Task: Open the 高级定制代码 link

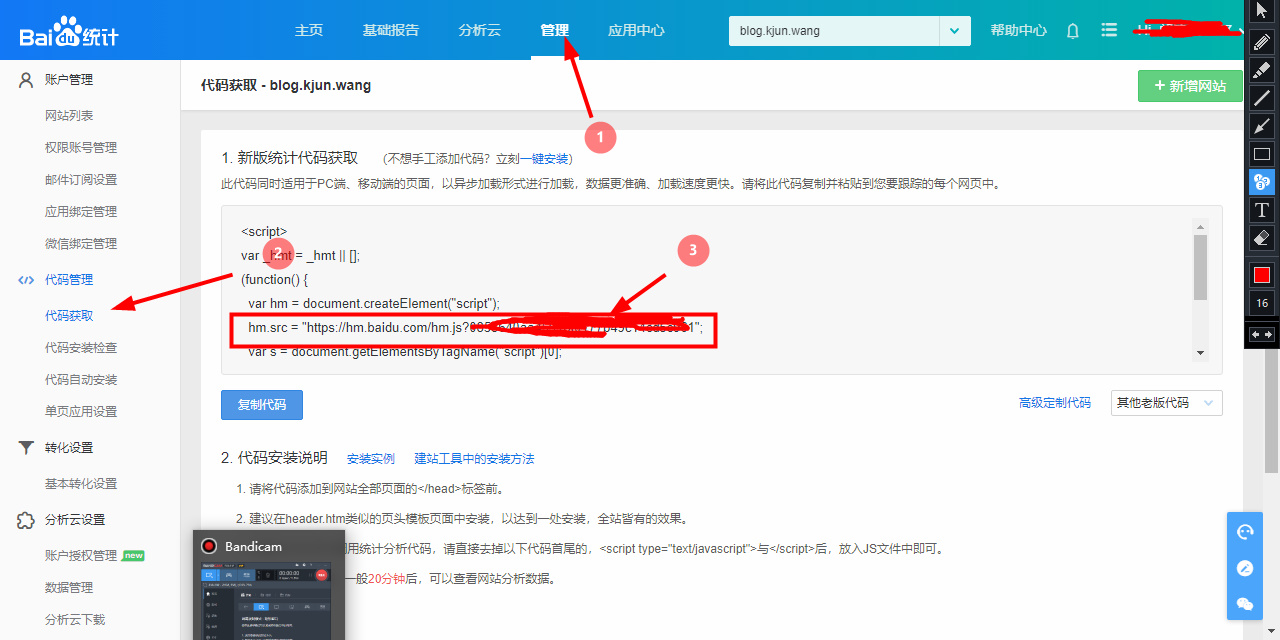Action: [1055, 403]
